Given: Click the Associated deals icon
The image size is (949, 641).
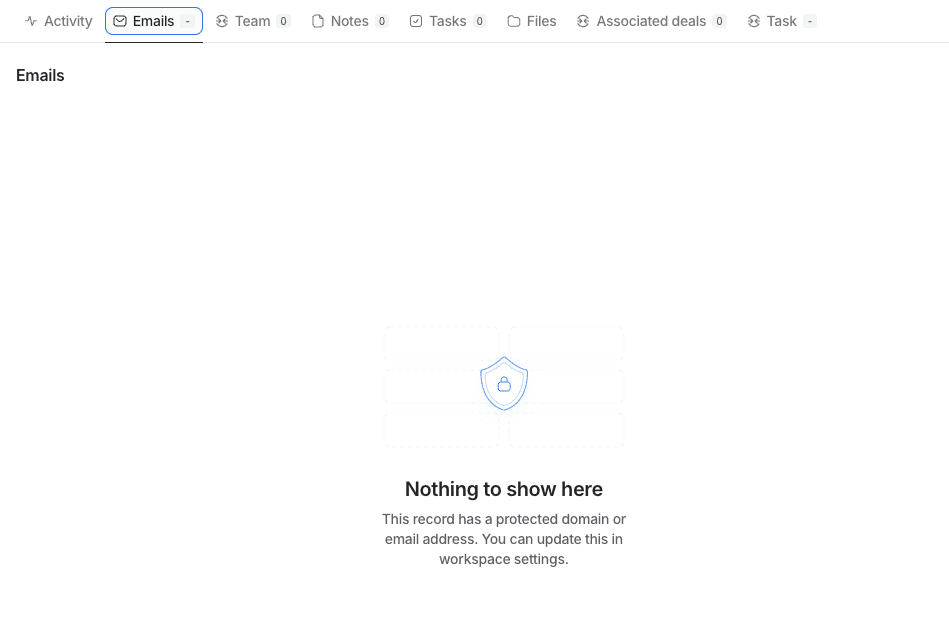Looking at the screenshot, I should tap(583, 21).
